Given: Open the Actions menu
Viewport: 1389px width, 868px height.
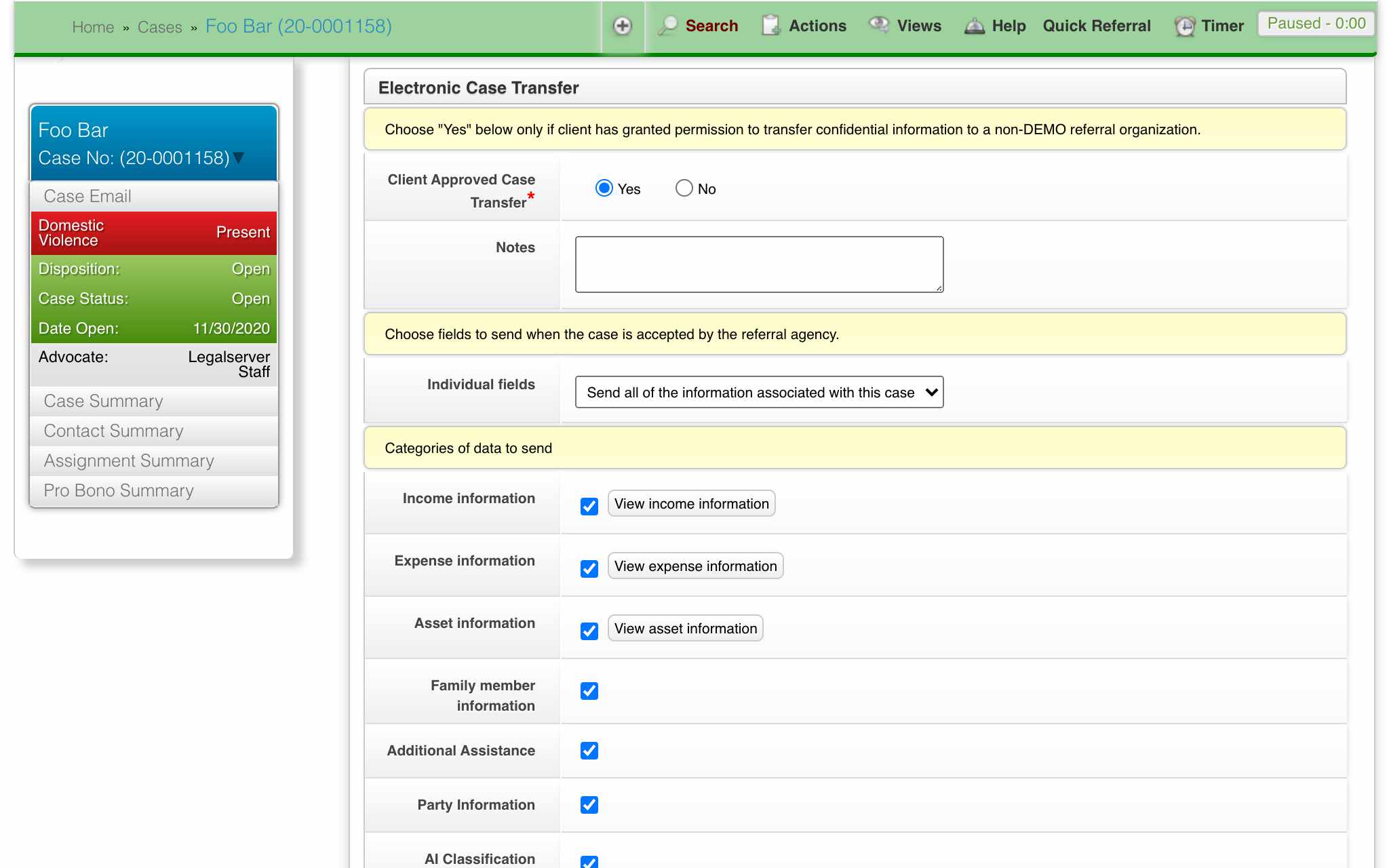Looking at the screenshot, I should coord(817,26).
